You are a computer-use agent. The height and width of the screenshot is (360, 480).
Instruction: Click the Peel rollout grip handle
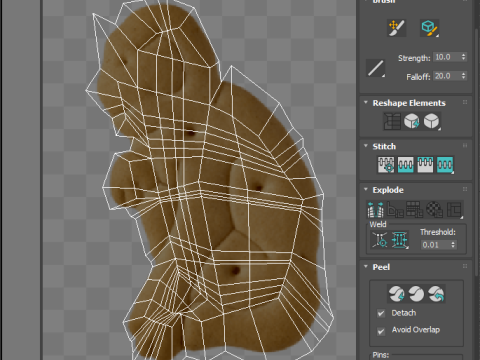click(x=465, y=266)
